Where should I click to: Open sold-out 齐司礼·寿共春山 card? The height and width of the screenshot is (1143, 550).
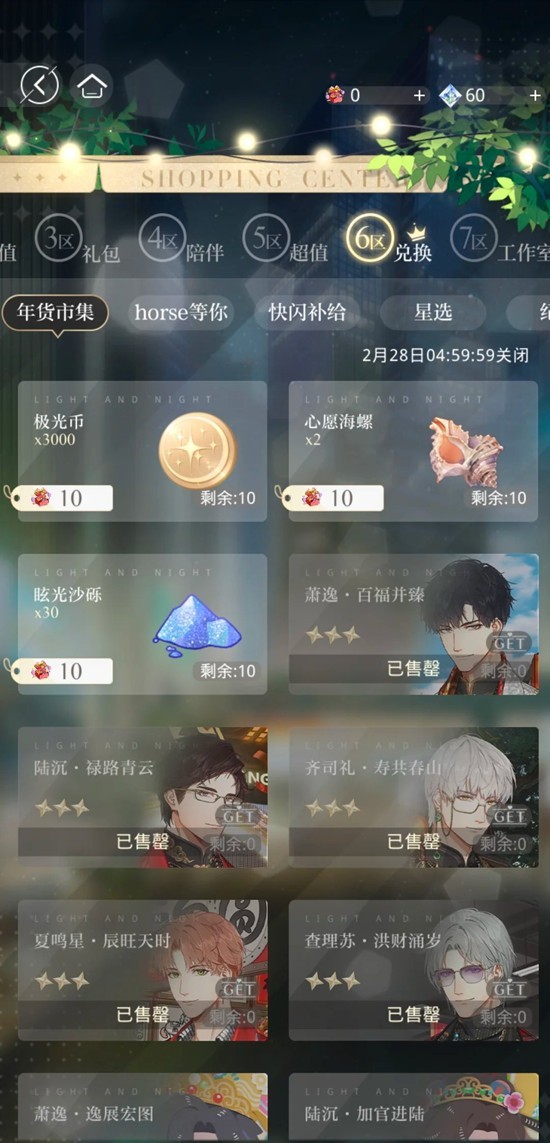(414, 797)
